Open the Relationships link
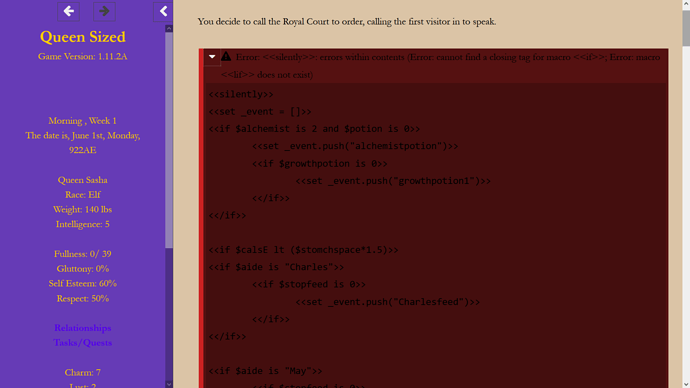The height and width of the screenshot is (388, 690). pyautogui.click(x=83, y=328)
